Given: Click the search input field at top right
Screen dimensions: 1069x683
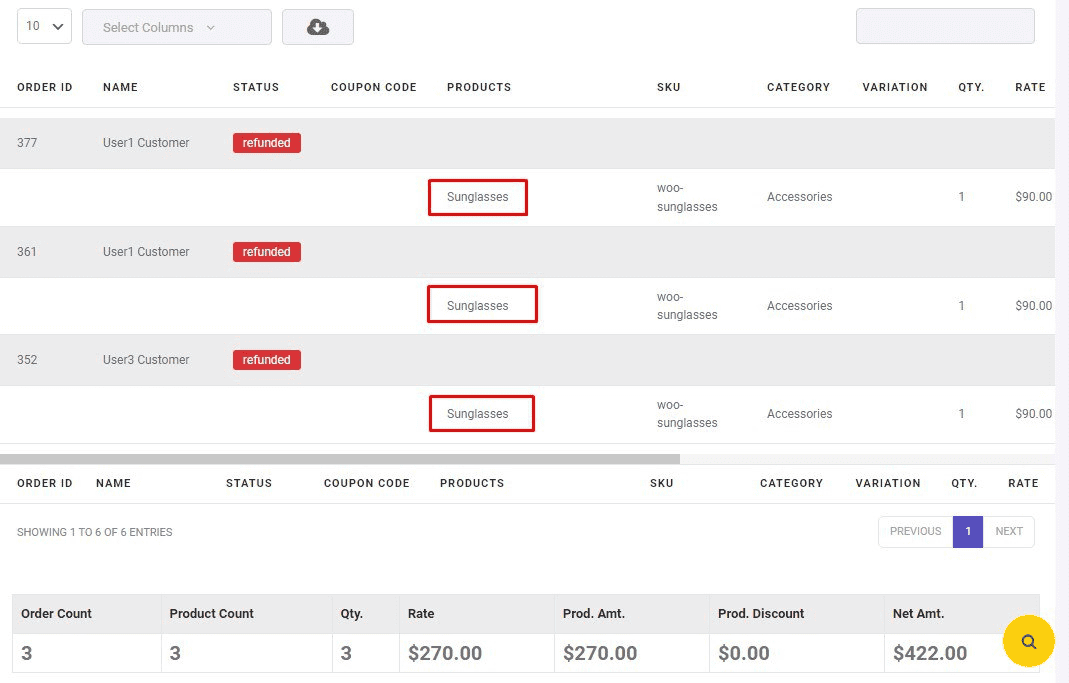Looking at the screenshot, I should tap(944, 26).
